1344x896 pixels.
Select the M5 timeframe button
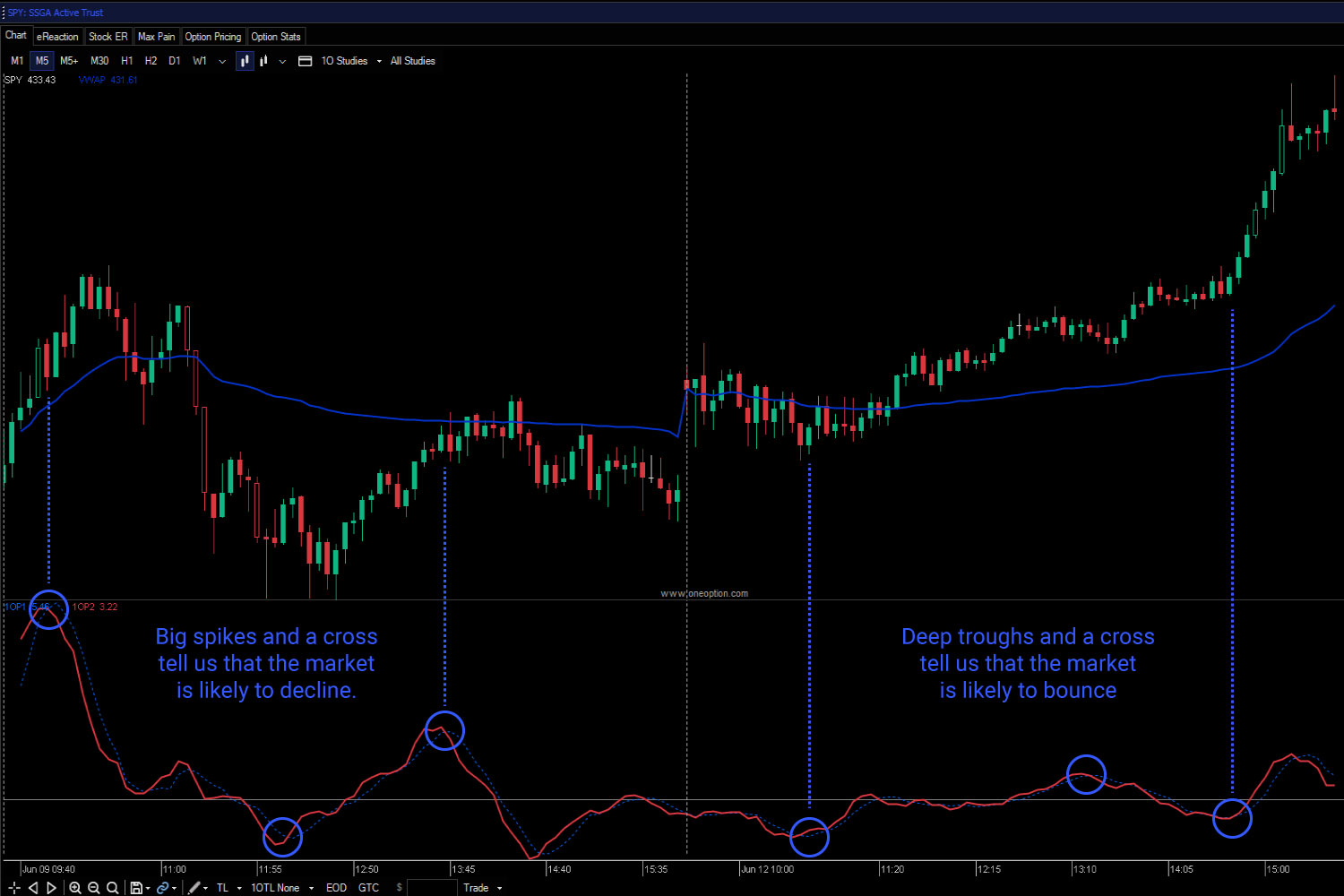pos(41,60)
